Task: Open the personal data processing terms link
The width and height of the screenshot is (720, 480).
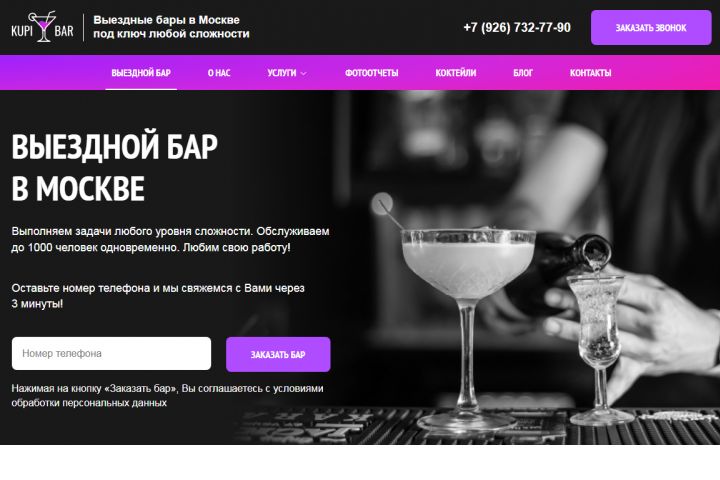Action: (167, 395)
